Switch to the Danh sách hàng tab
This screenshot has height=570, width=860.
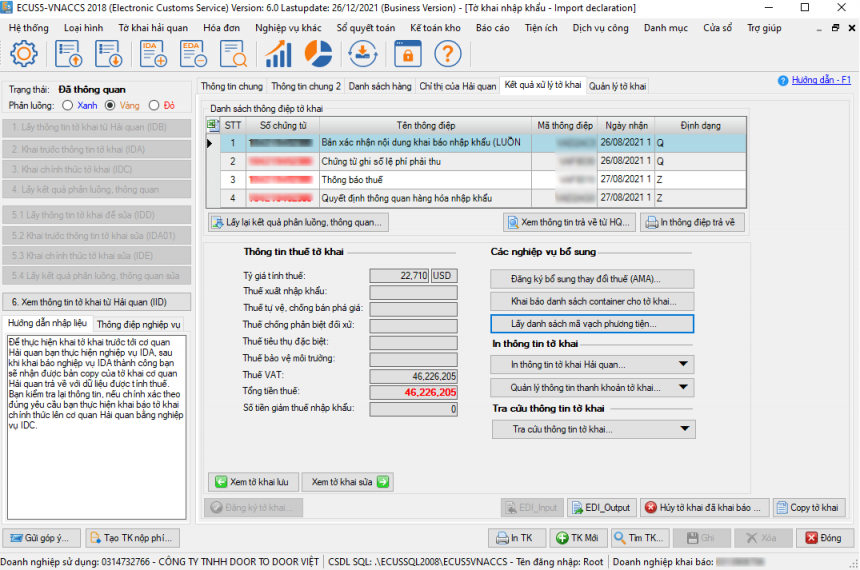[x=380, y=86]
